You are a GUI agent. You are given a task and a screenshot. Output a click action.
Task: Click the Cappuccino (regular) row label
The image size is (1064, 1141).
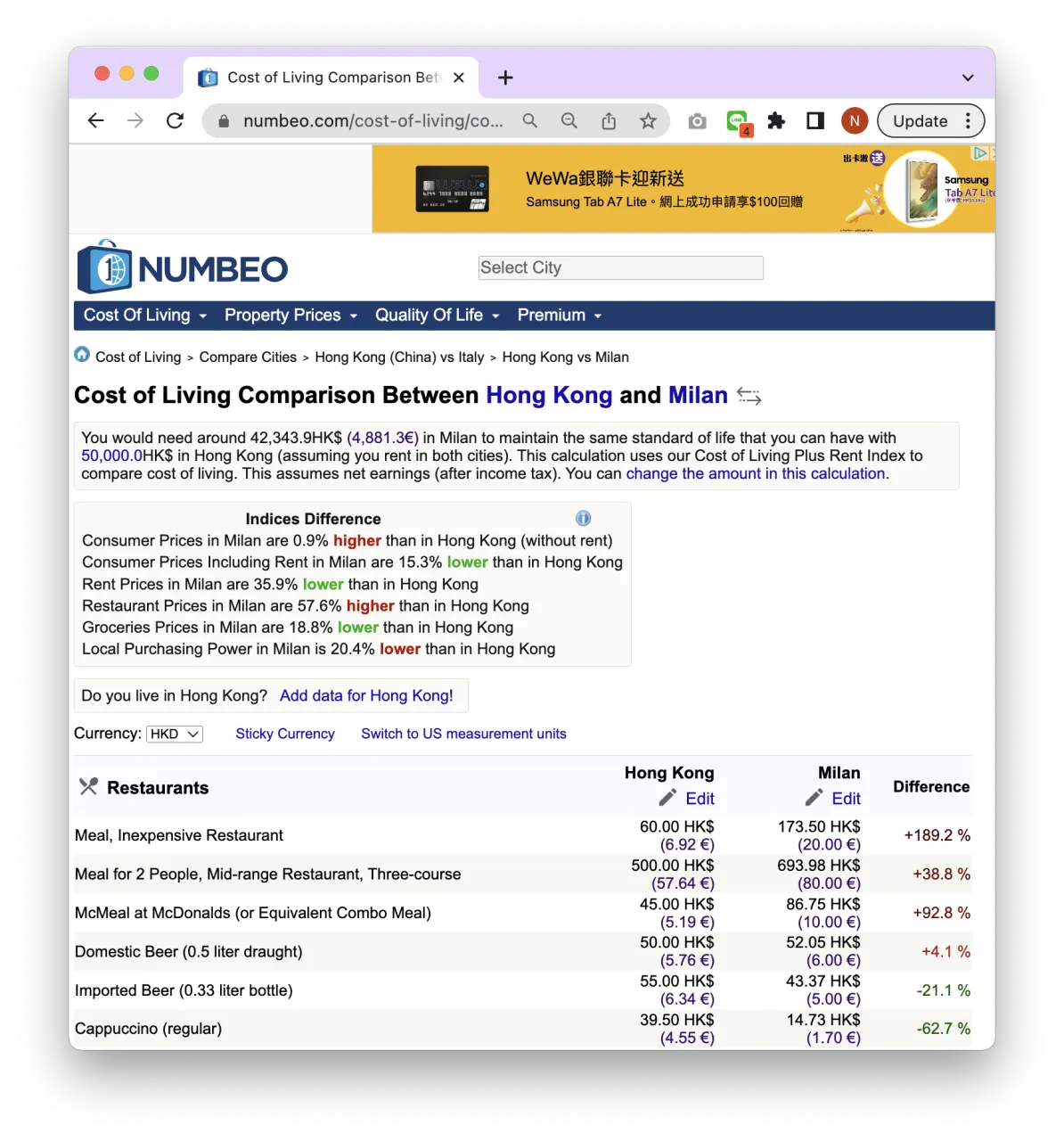click(x=149, y=1029)
